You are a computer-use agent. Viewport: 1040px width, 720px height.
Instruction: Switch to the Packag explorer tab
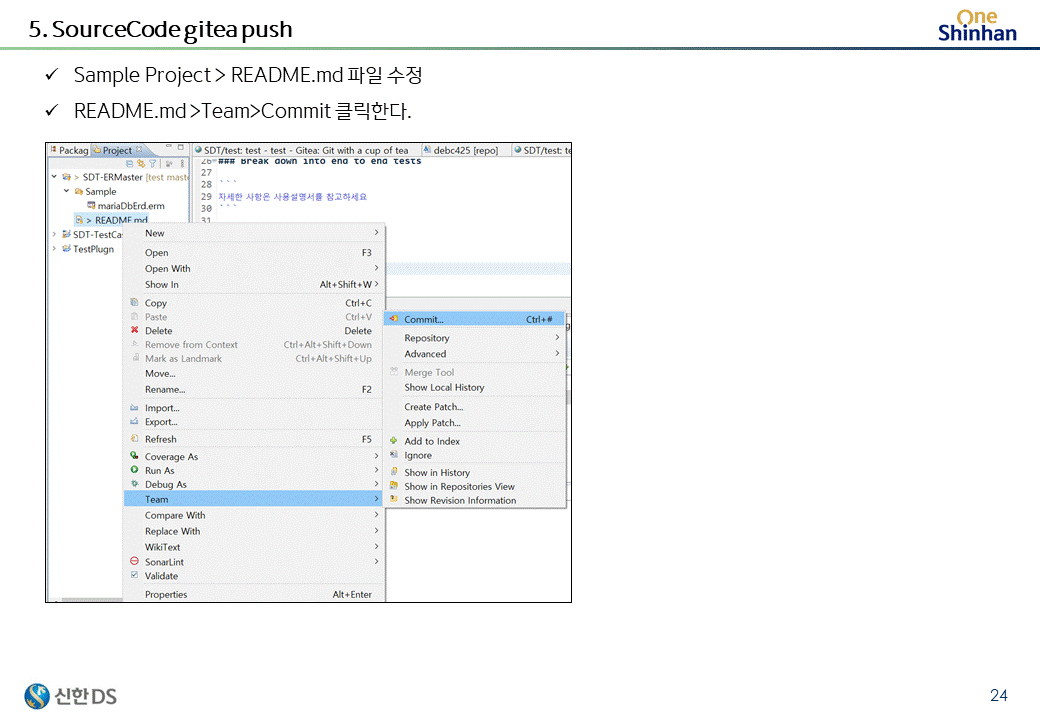(70, 150)
